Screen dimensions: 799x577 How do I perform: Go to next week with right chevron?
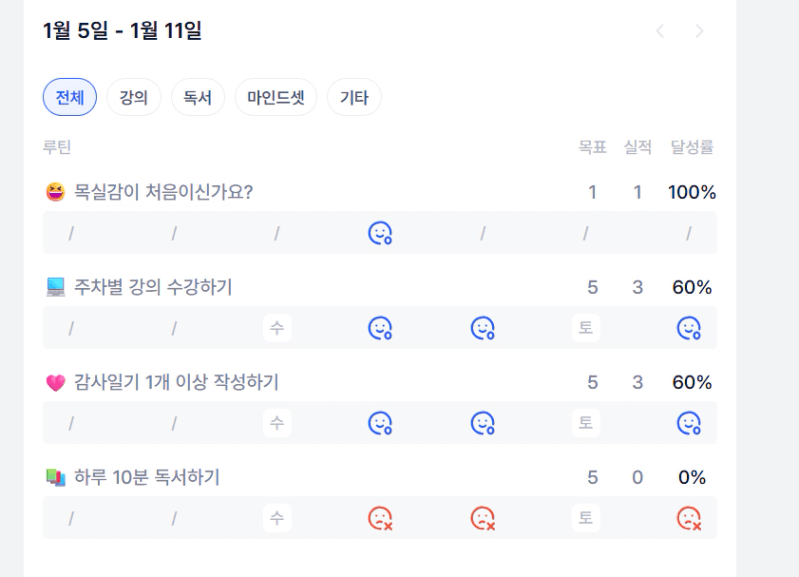pos(699,31)
